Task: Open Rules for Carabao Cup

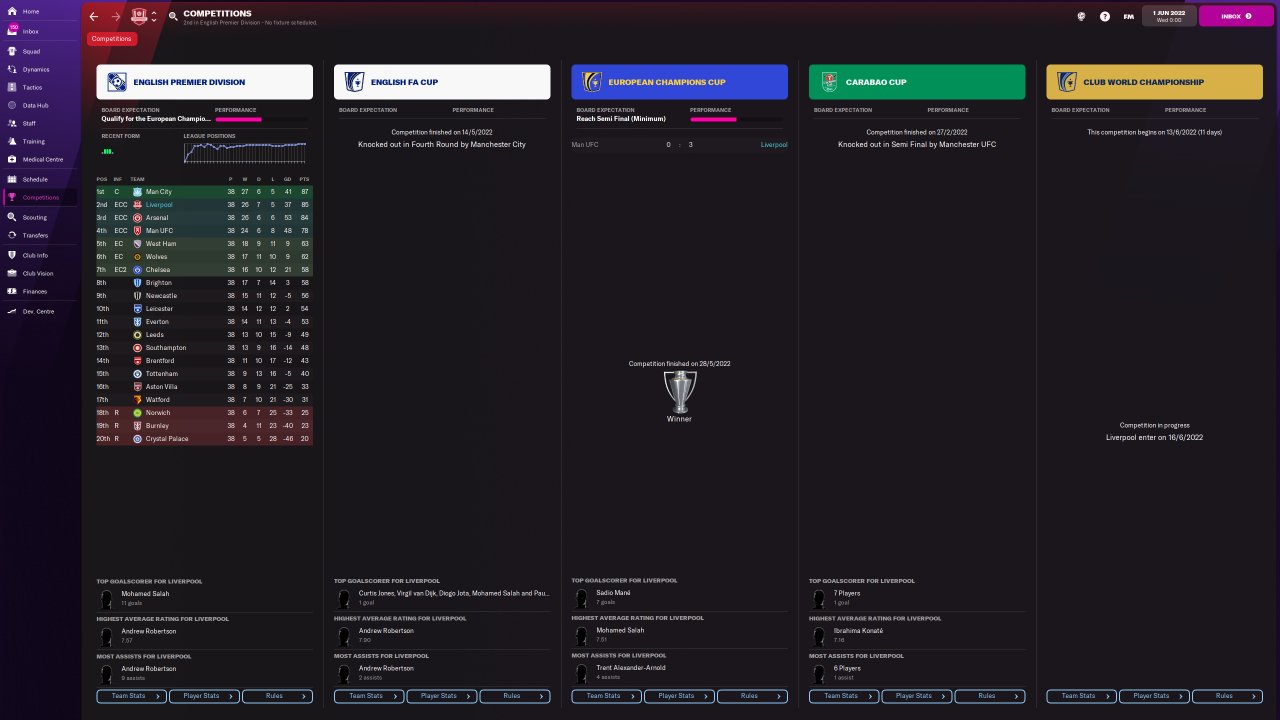Action: (x=989, y=696)
